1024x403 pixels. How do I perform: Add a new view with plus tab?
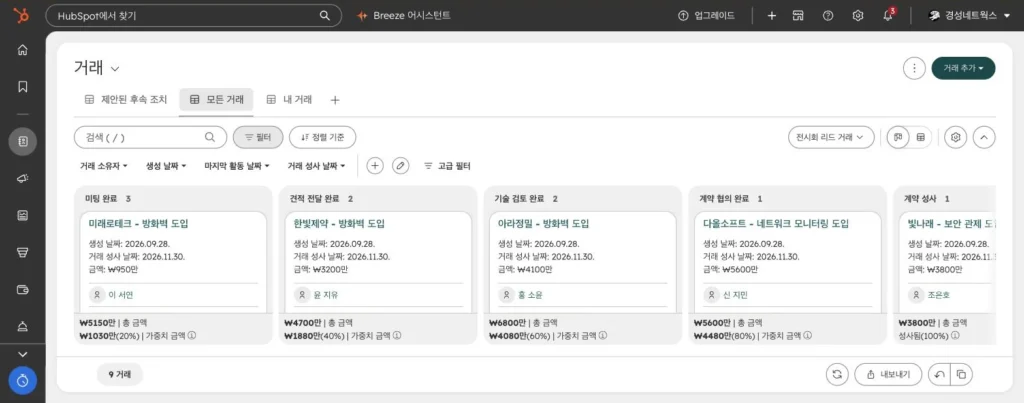coord(335,100)
